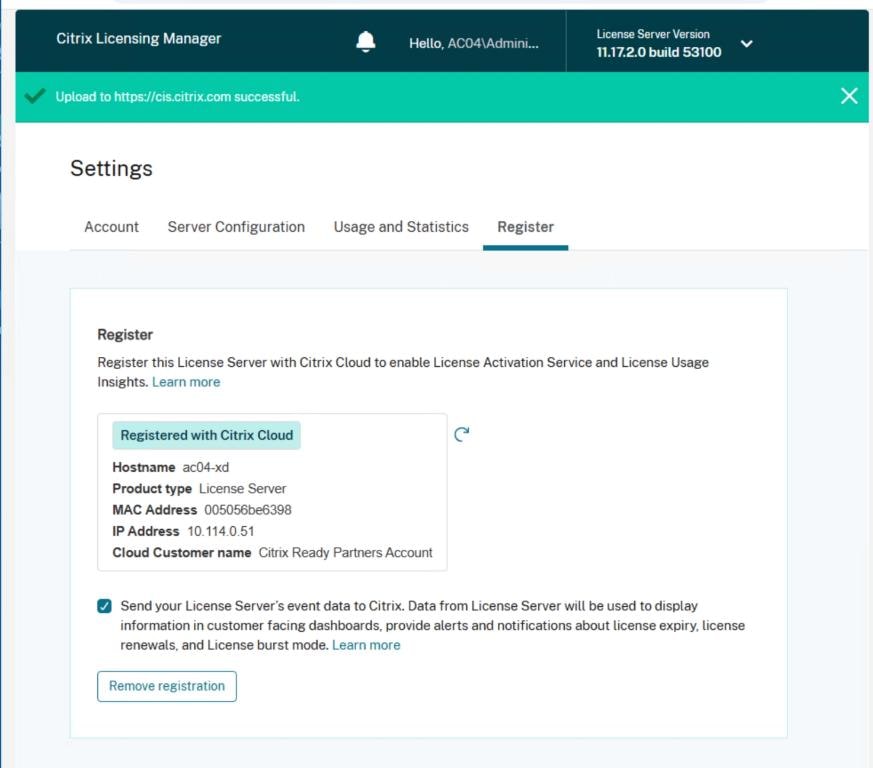Click the hostname value ac04-xd

tap(205, 467)
